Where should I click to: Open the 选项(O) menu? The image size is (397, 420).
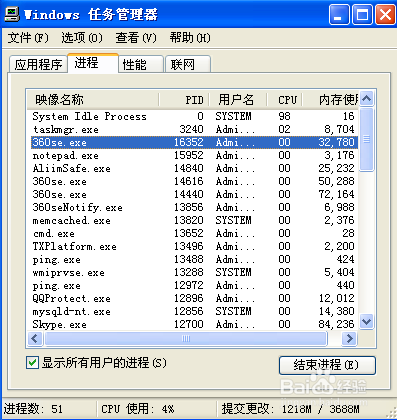point(82,38)
